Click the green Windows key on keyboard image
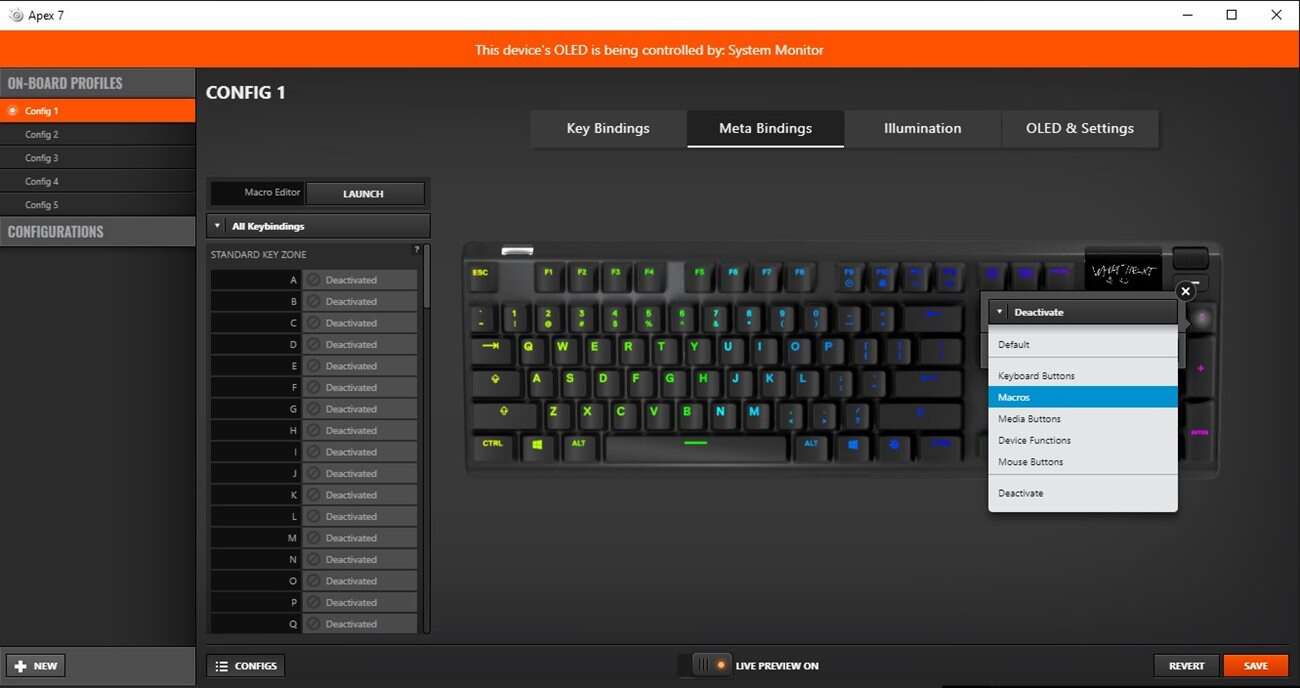The image size is (1300, 688). tap(537, 445)
